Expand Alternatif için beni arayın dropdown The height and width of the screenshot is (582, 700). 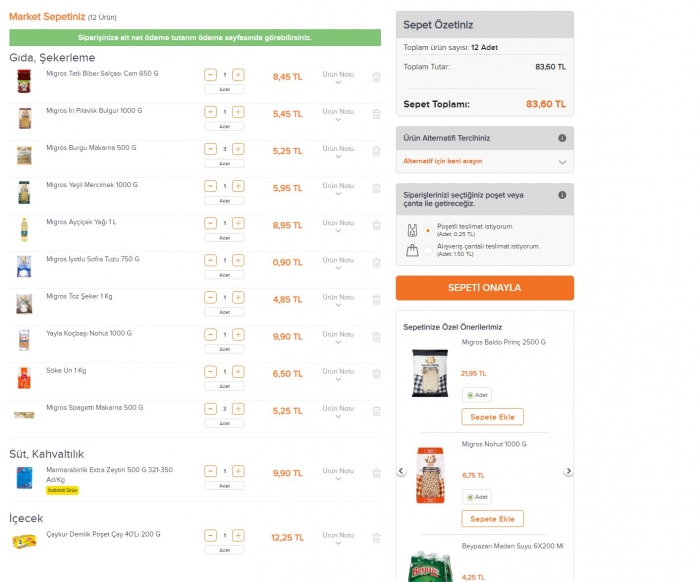485,161
